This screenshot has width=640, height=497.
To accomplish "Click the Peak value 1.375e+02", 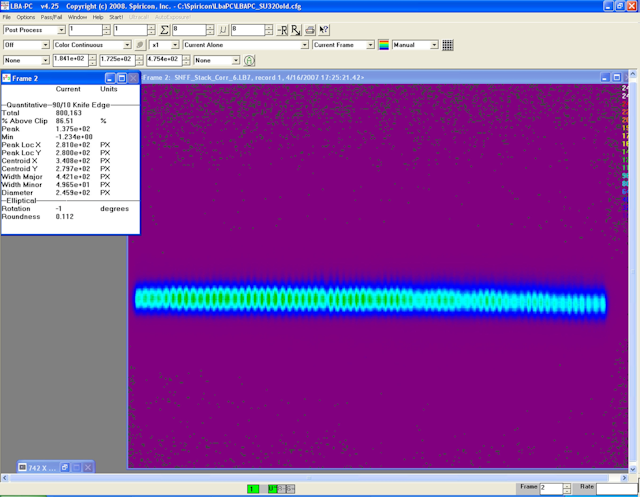I will (73, 129).
